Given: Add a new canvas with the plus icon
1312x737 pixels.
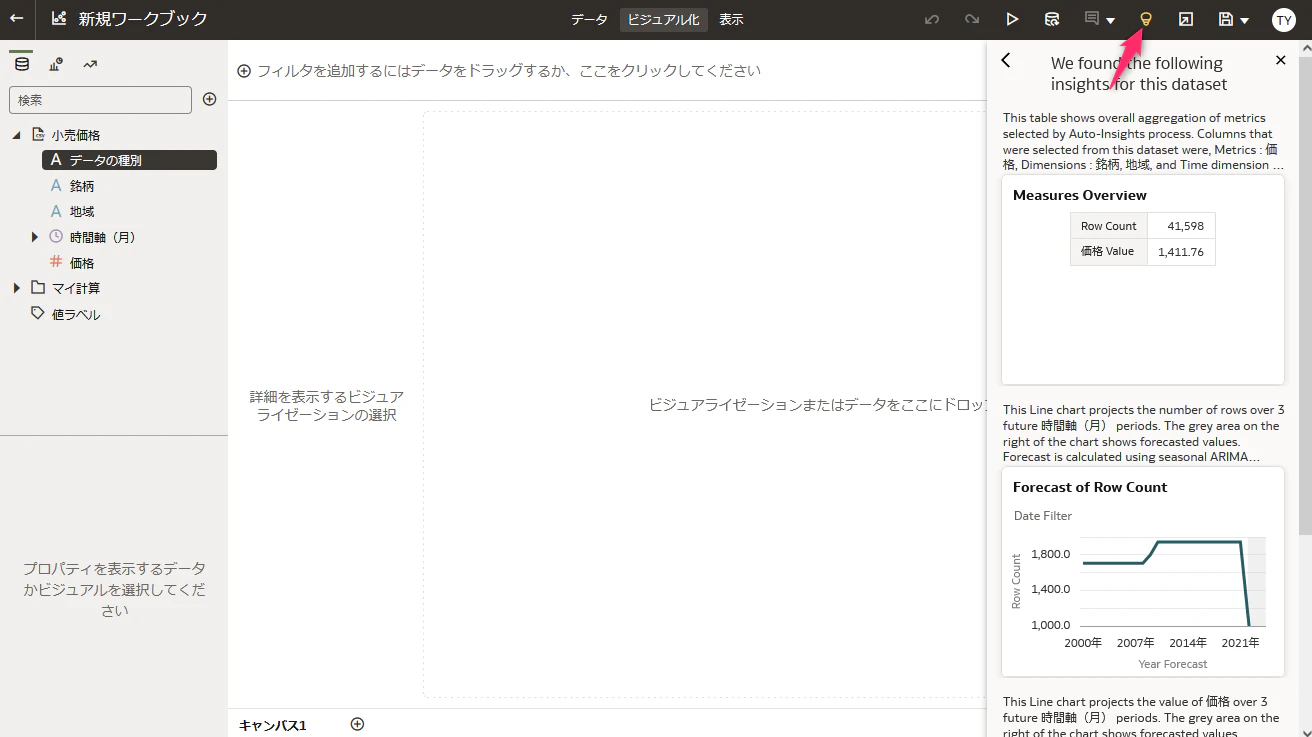Looking at the screenshot, I should [x=357, y=724].
